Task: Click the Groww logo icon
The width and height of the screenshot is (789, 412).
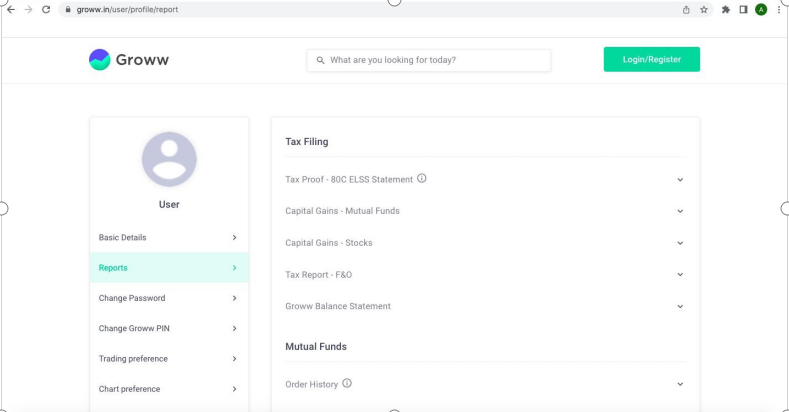Action: coord(100,59)
